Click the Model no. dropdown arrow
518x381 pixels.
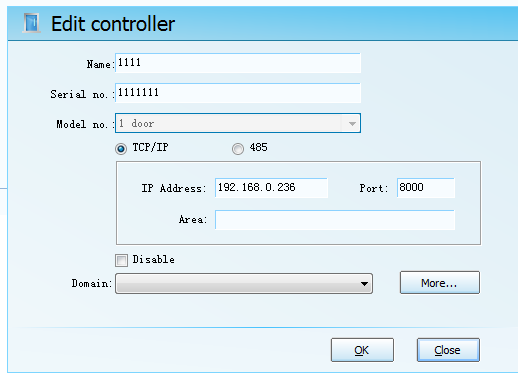352,124
